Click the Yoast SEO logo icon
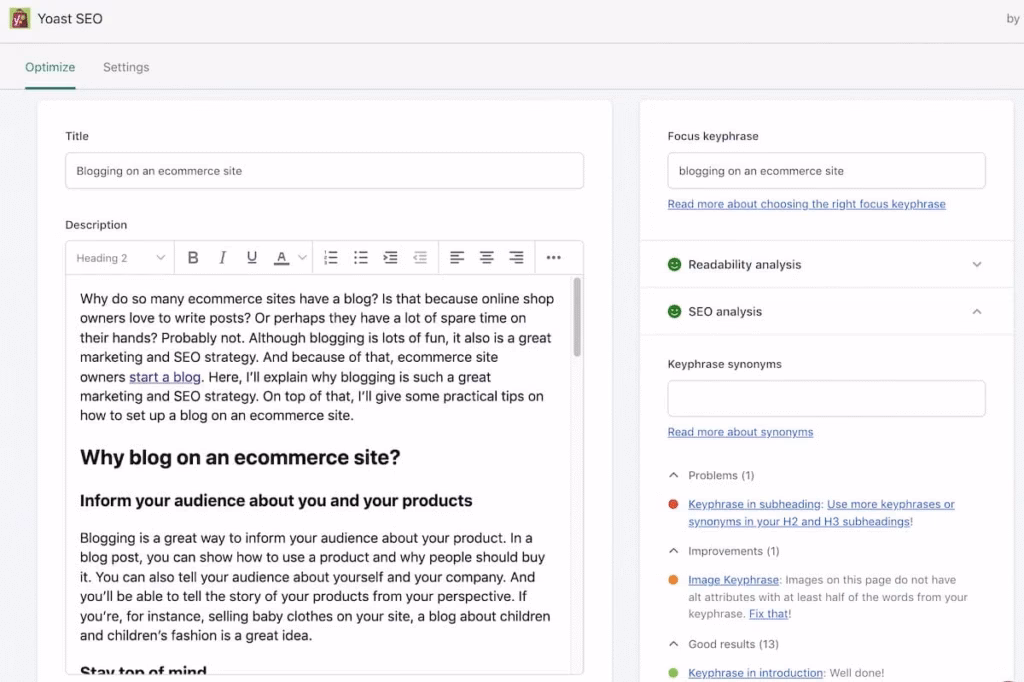Image resolution: width=1024 pixels, height=682 pixels. coord(18,18)
